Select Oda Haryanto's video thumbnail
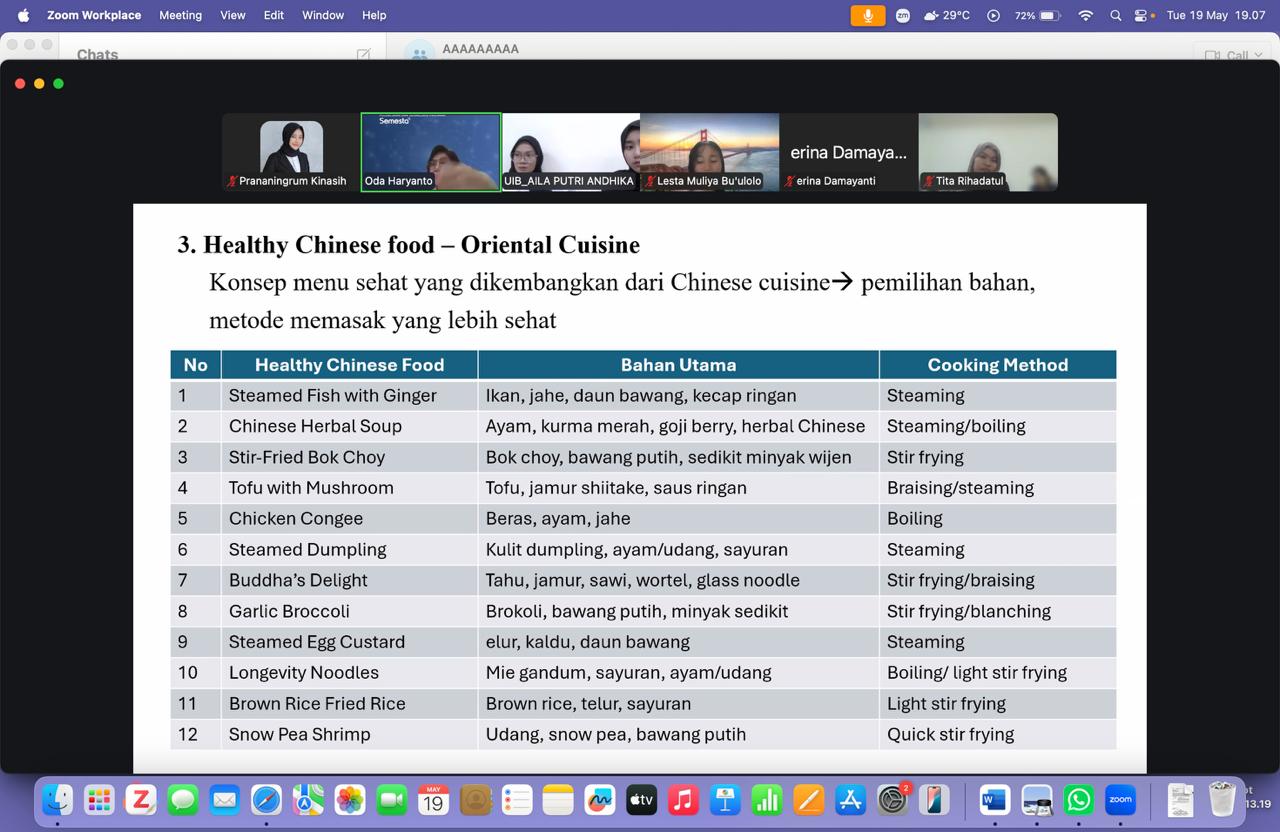 431,152
